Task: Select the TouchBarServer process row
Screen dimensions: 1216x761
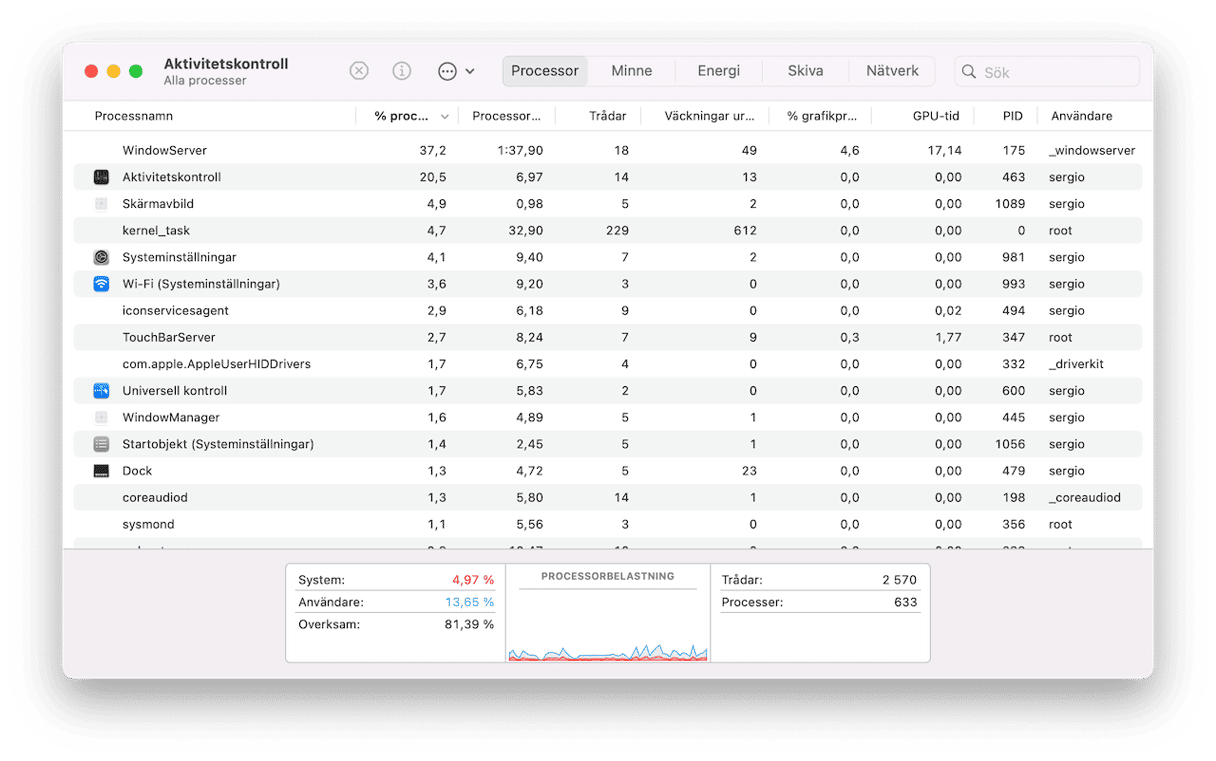Action: (608, 337)
